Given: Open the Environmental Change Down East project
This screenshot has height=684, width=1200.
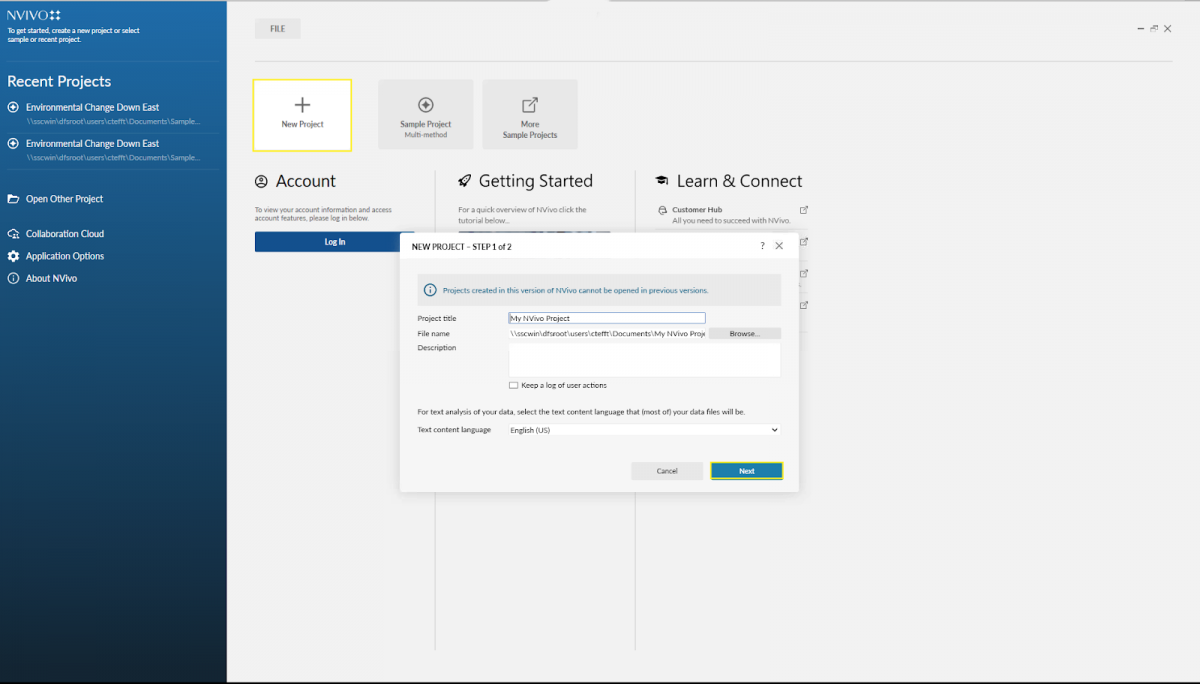Looking at the screenshot, I should (94, 107).
